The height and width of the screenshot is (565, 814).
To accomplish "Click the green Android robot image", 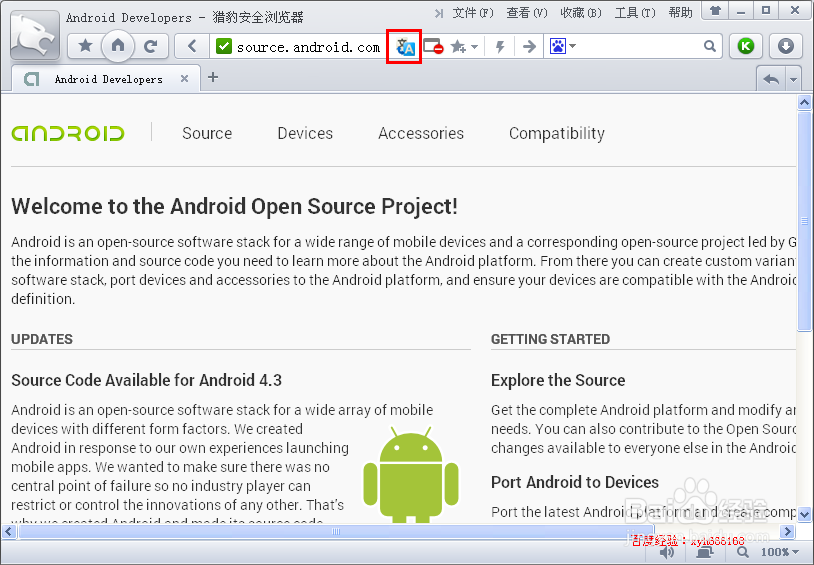I will point(411,474).
